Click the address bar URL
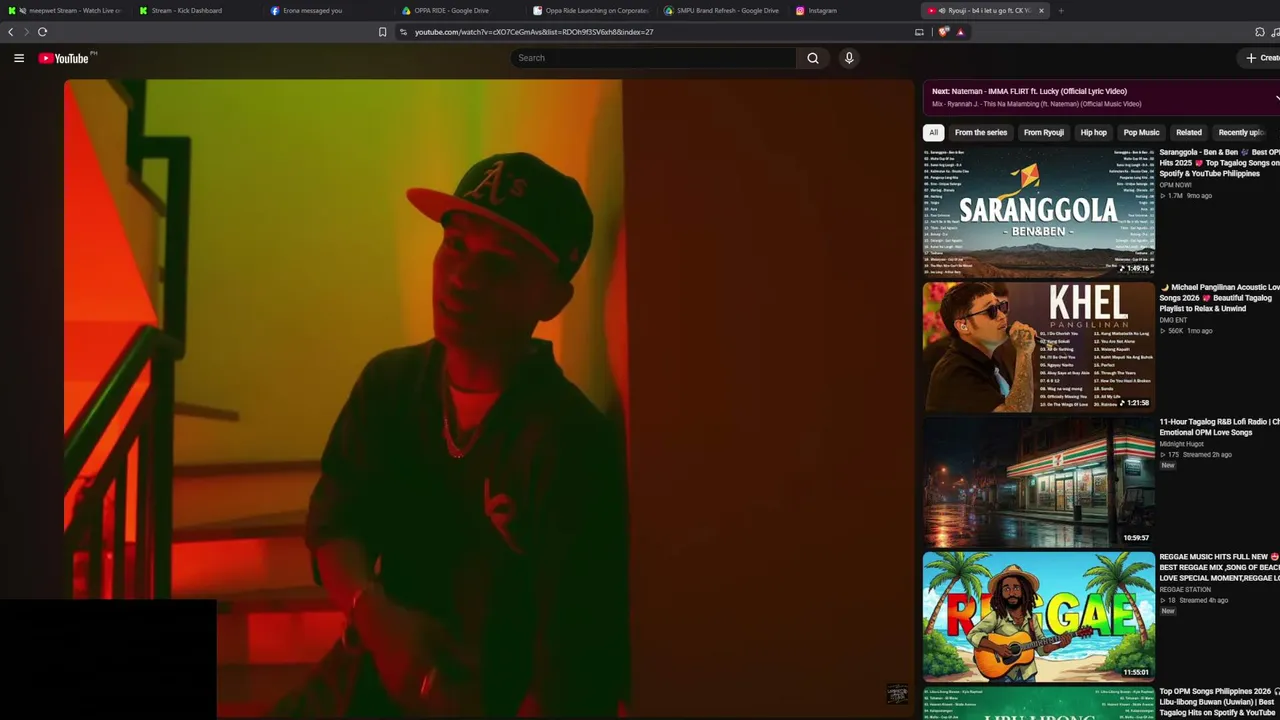The height and width of the screenshot is (720, 1280). click(534, 32)
